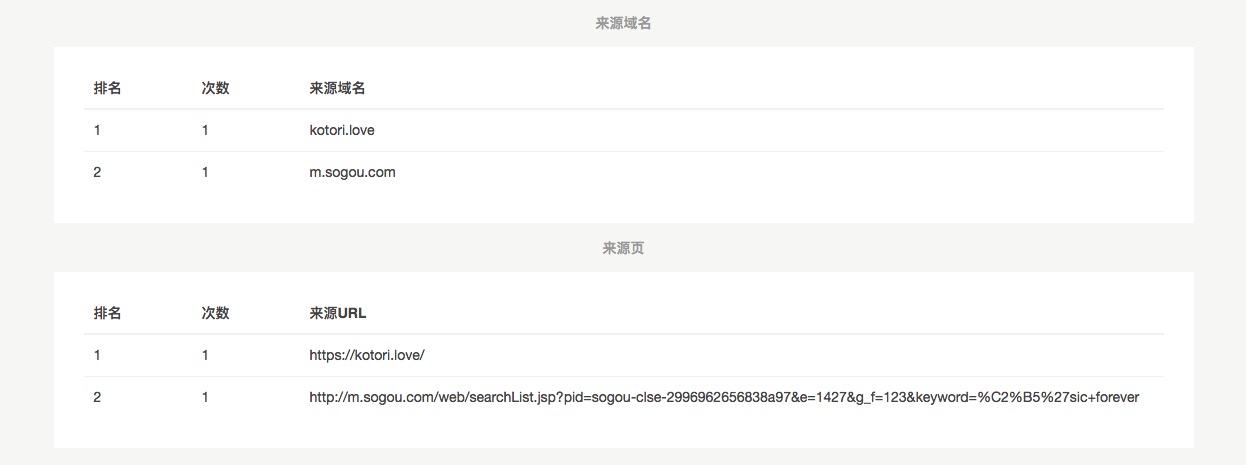Screen dimensions: 1246x465
Task: Select the 排名 header in source page table
Action: 107,313
